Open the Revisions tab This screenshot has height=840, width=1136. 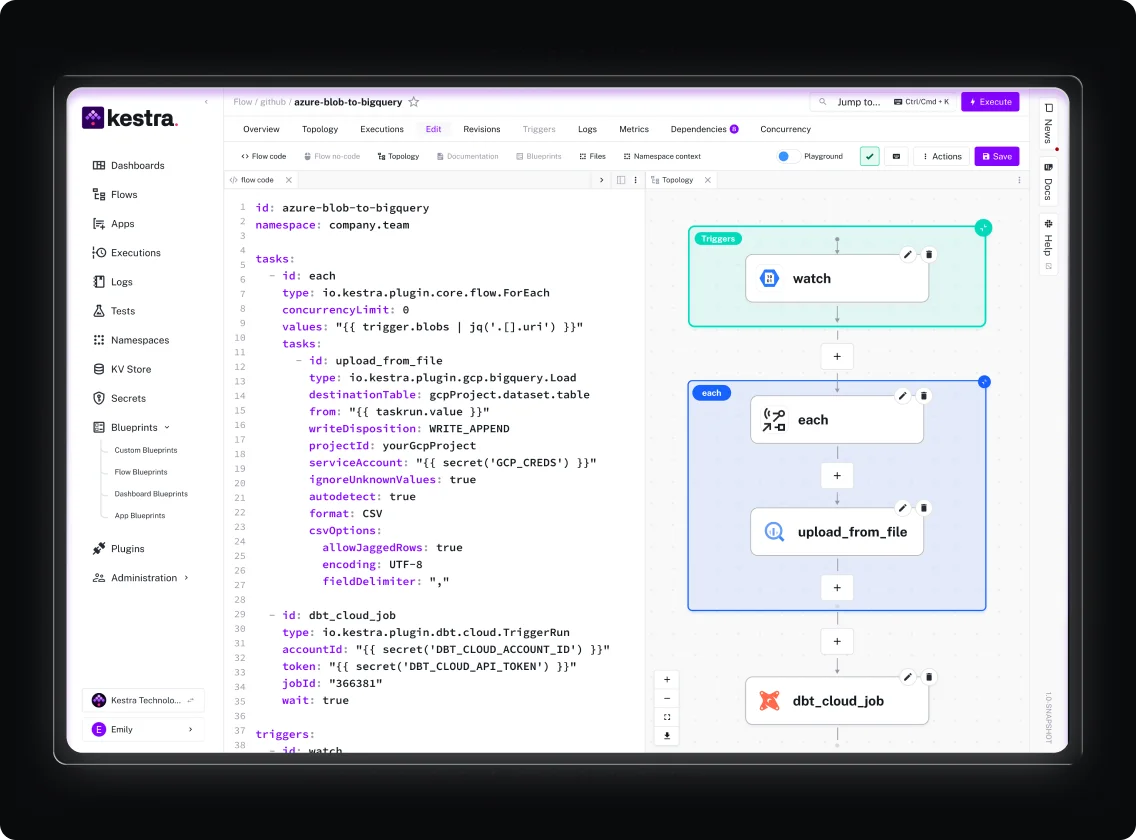(482, 129)
